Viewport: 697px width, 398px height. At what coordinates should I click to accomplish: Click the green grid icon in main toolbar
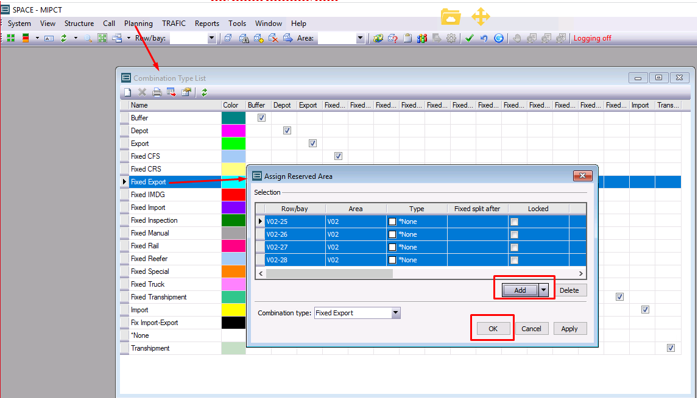[x=11, y=38]
